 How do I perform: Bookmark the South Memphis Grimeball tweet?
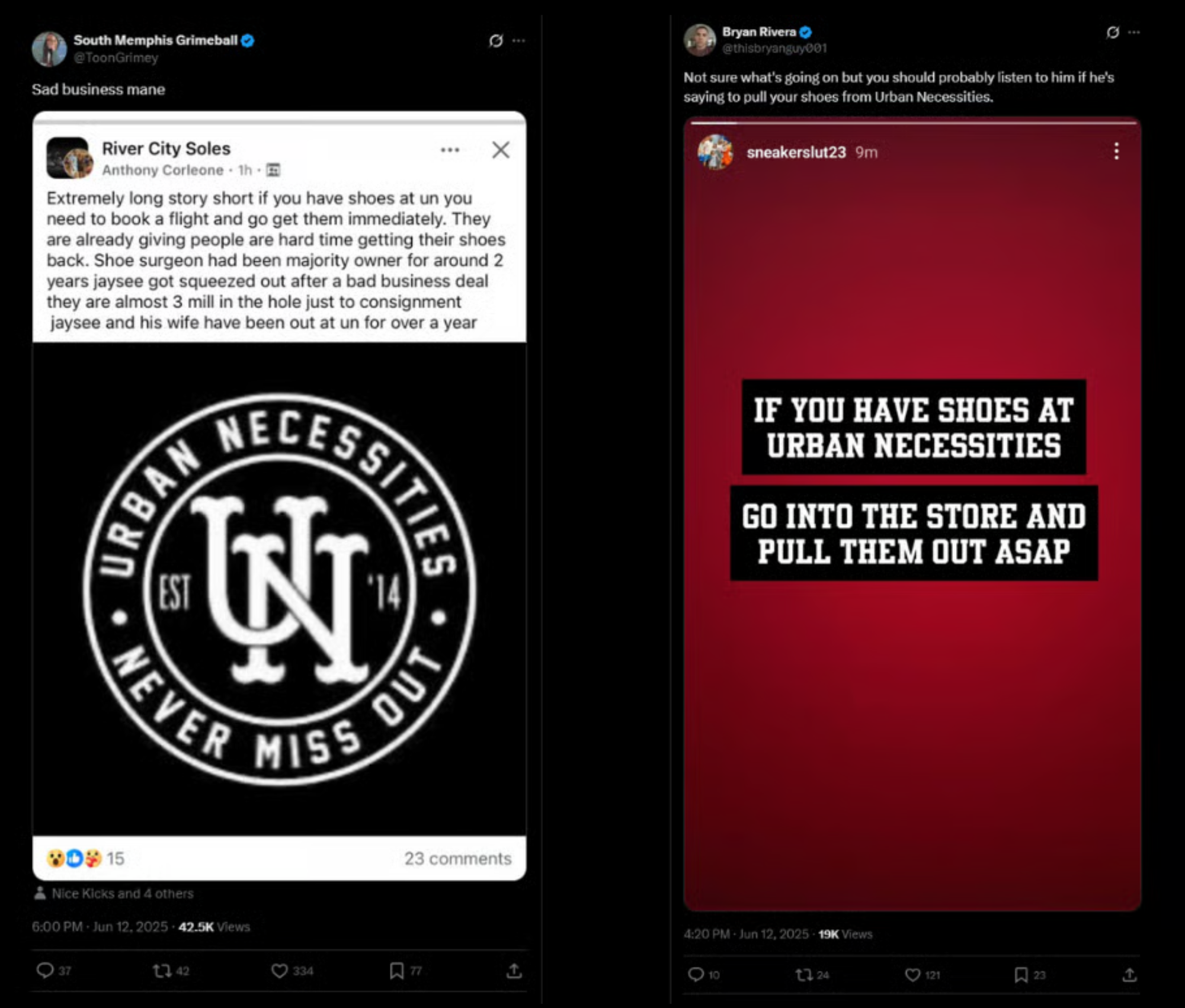point(396,970)
